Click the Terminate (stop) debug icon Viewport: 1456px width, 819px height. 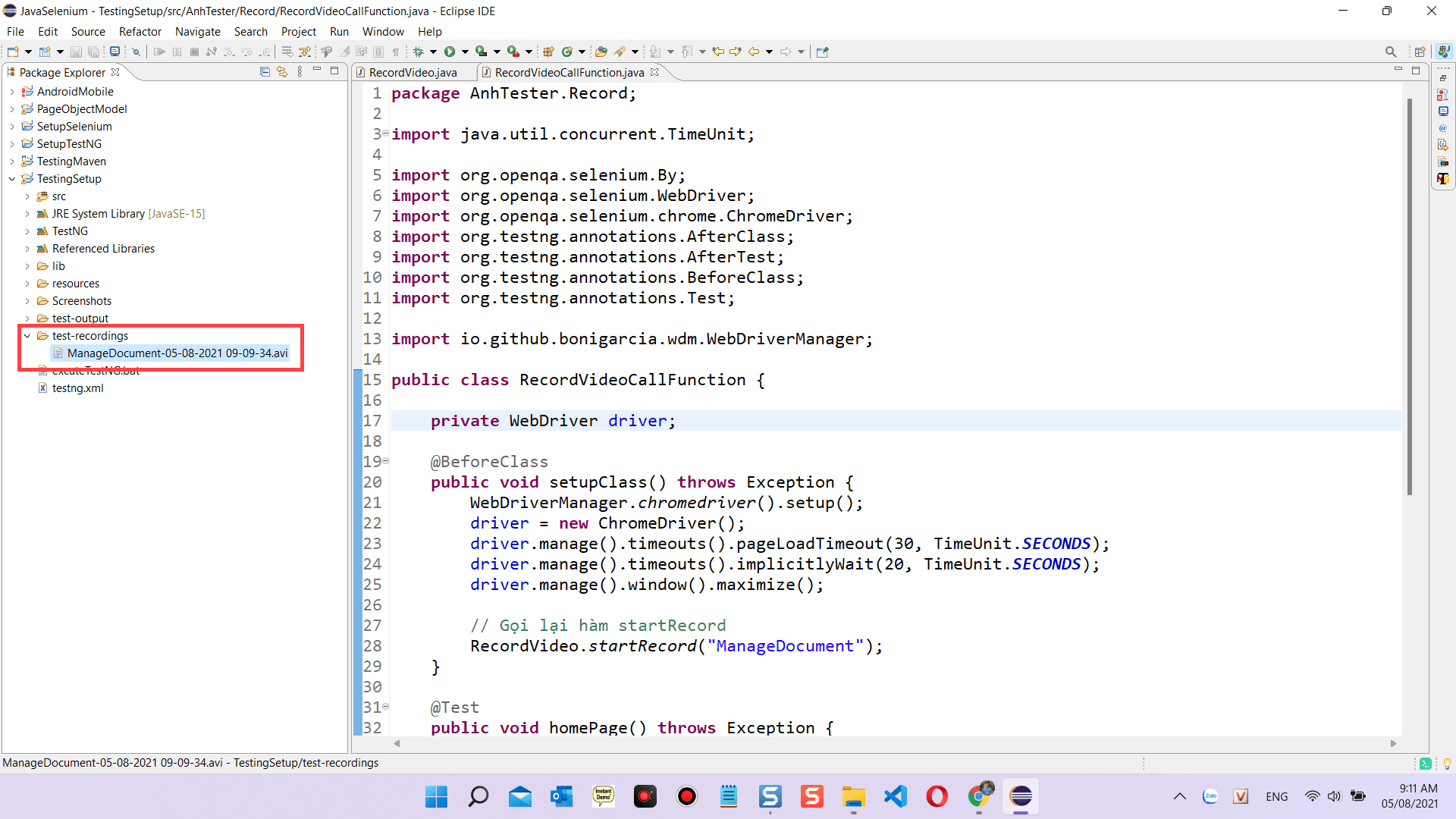coord(194,52)
